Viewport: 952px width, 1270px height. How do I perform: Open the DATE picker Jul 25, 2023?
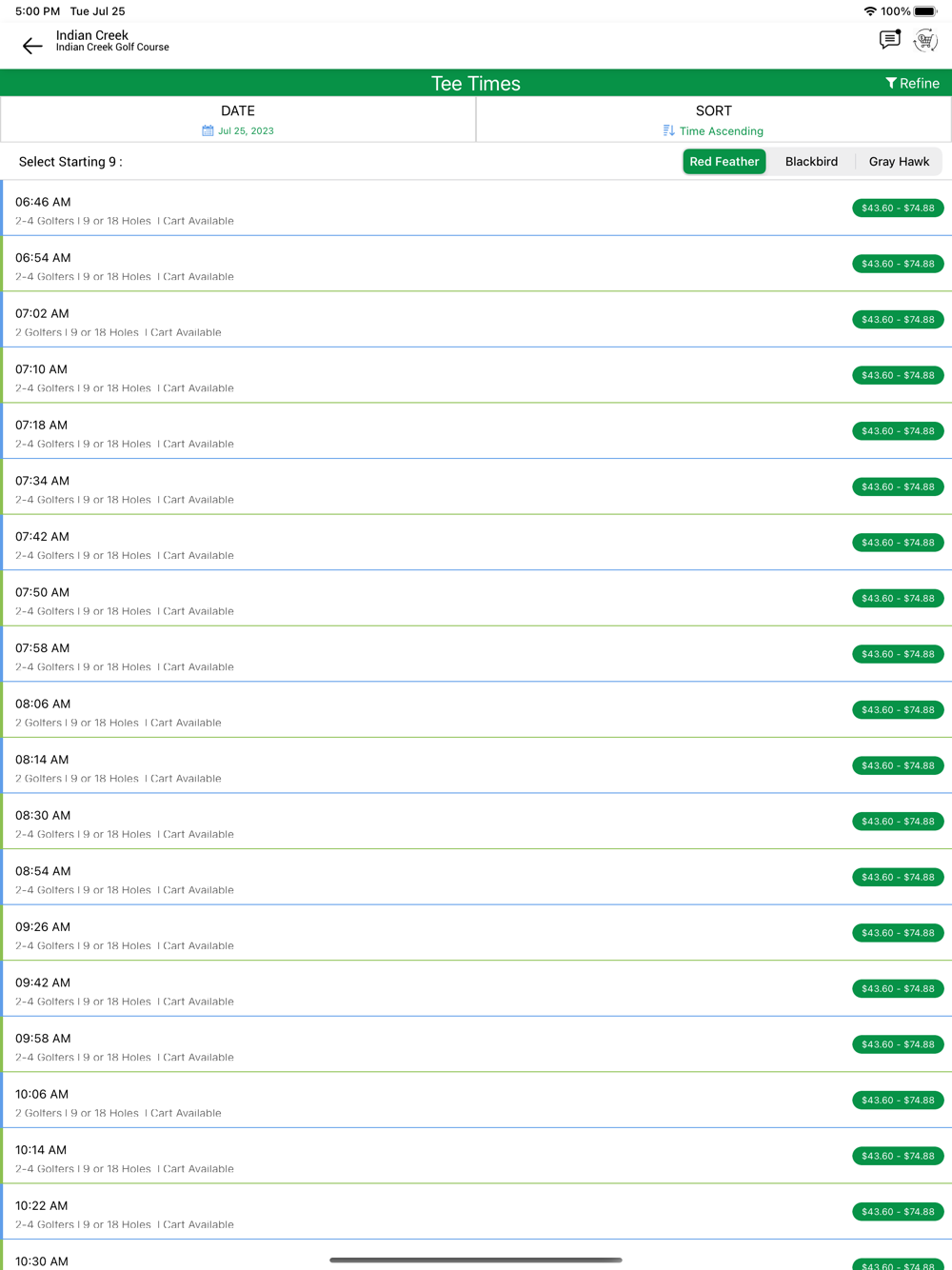click(238, 120)
